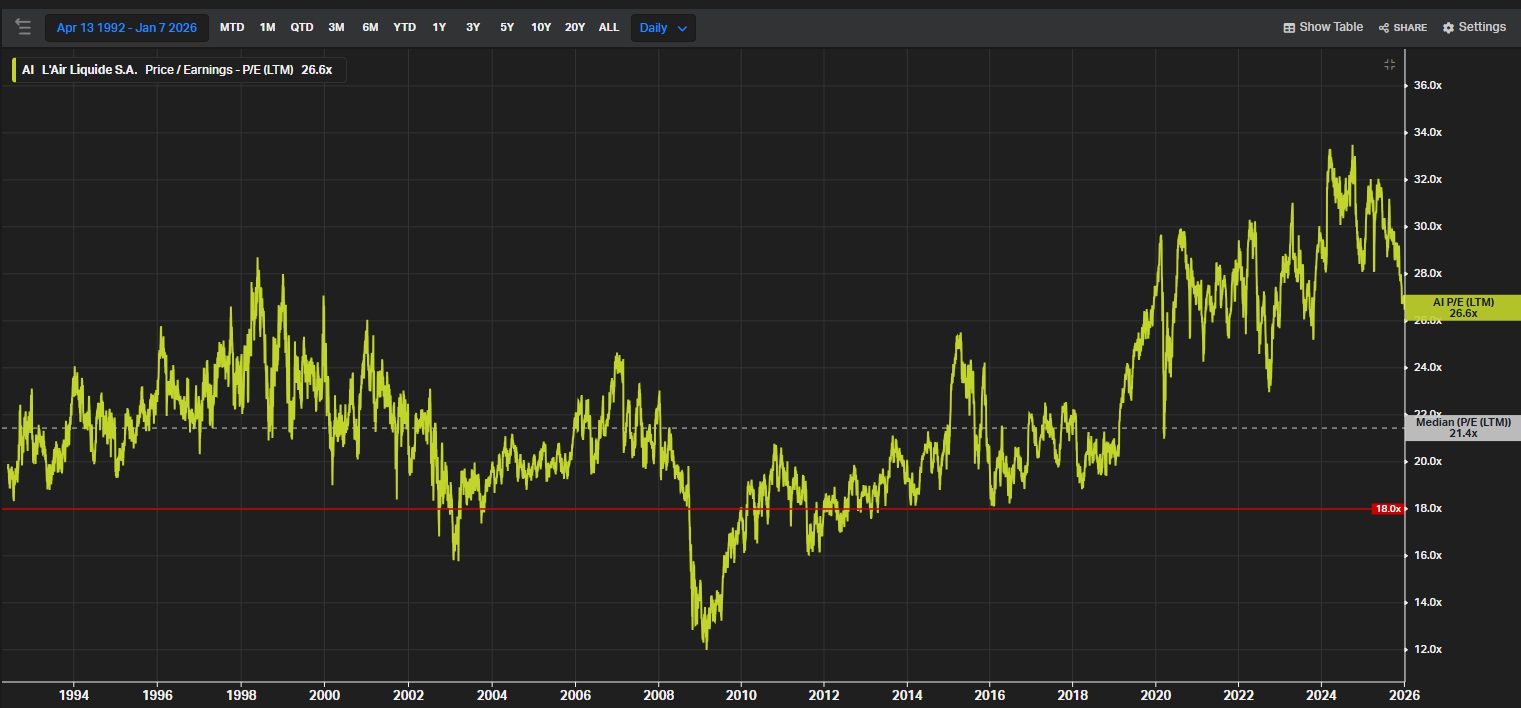Select the 1M time range
This screenshot has width=1521, height=708.
[267, 28]
